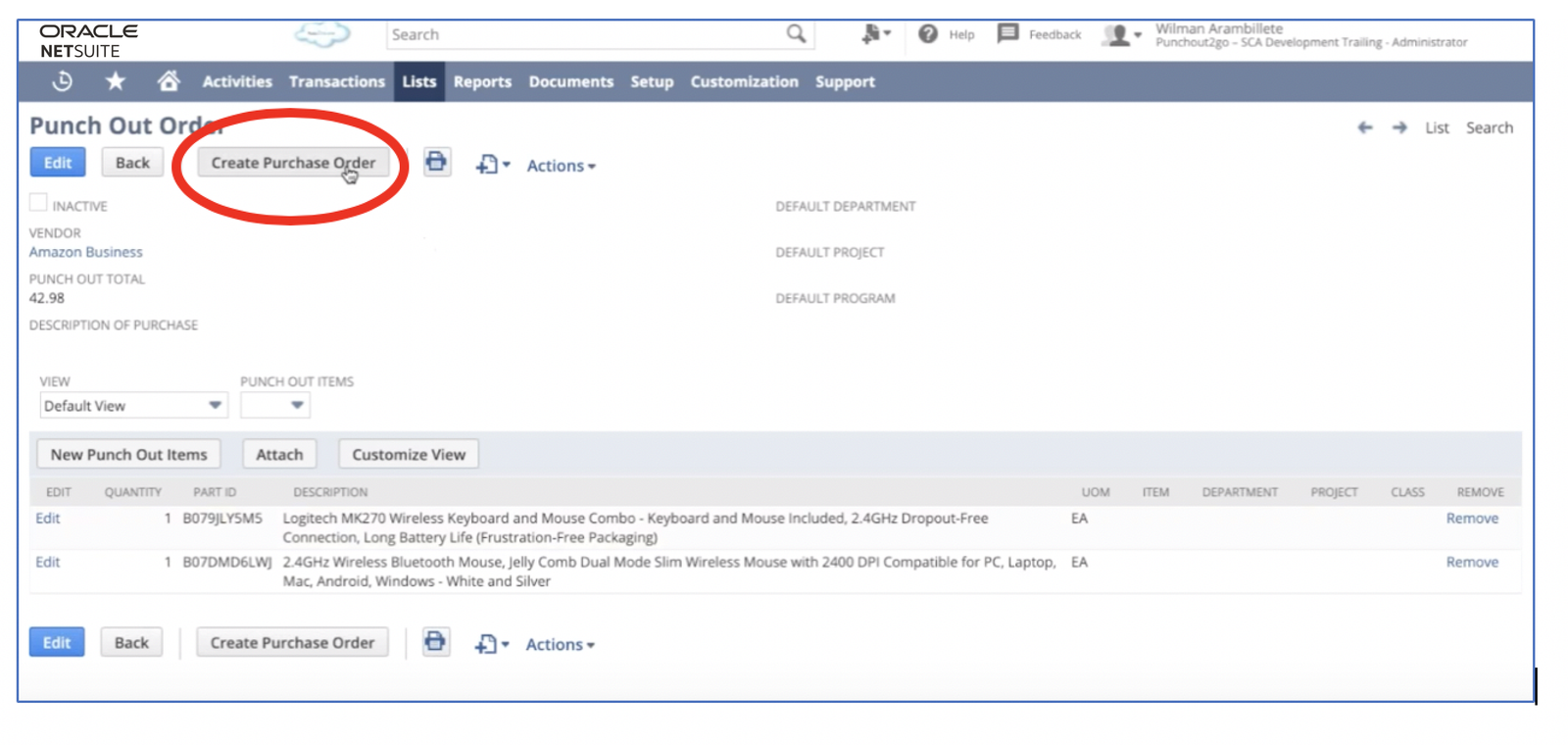Click the Oracle NetSuite logo
This screenshot has width=1568, height=745.
[x=88, y=41]
